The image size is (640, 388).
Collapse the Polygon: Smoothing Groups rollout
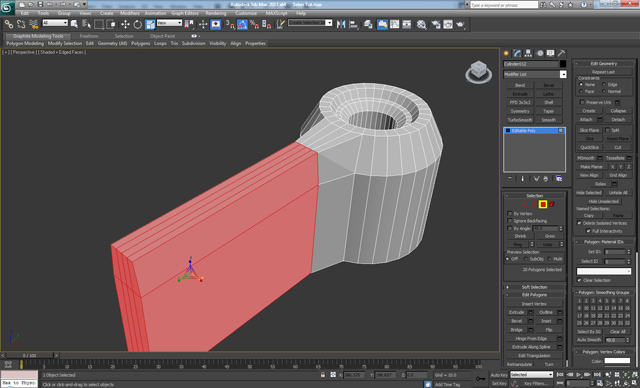(604, 293)
